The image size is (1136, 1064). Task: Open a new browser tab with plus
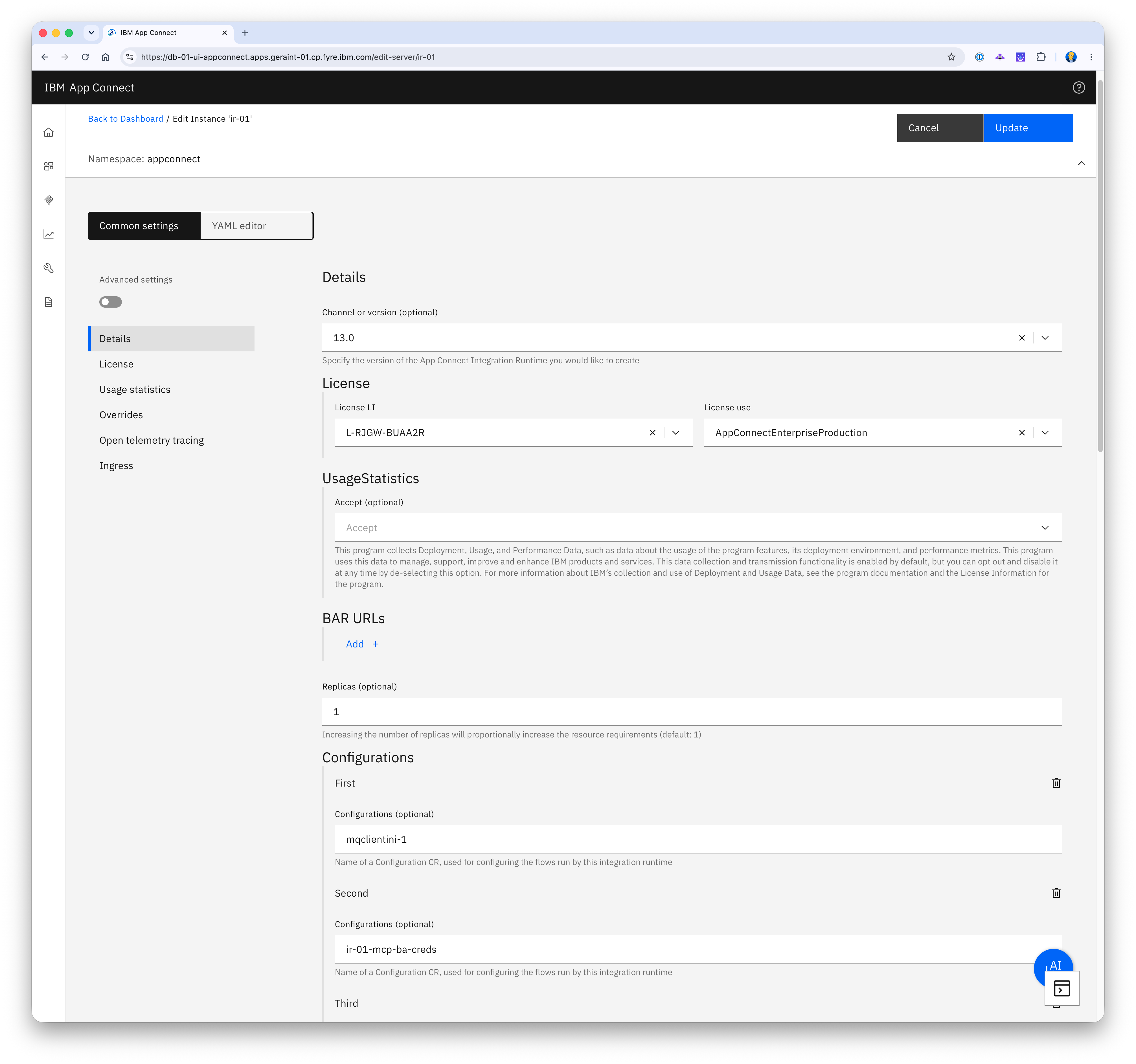(x=245, y=32)
